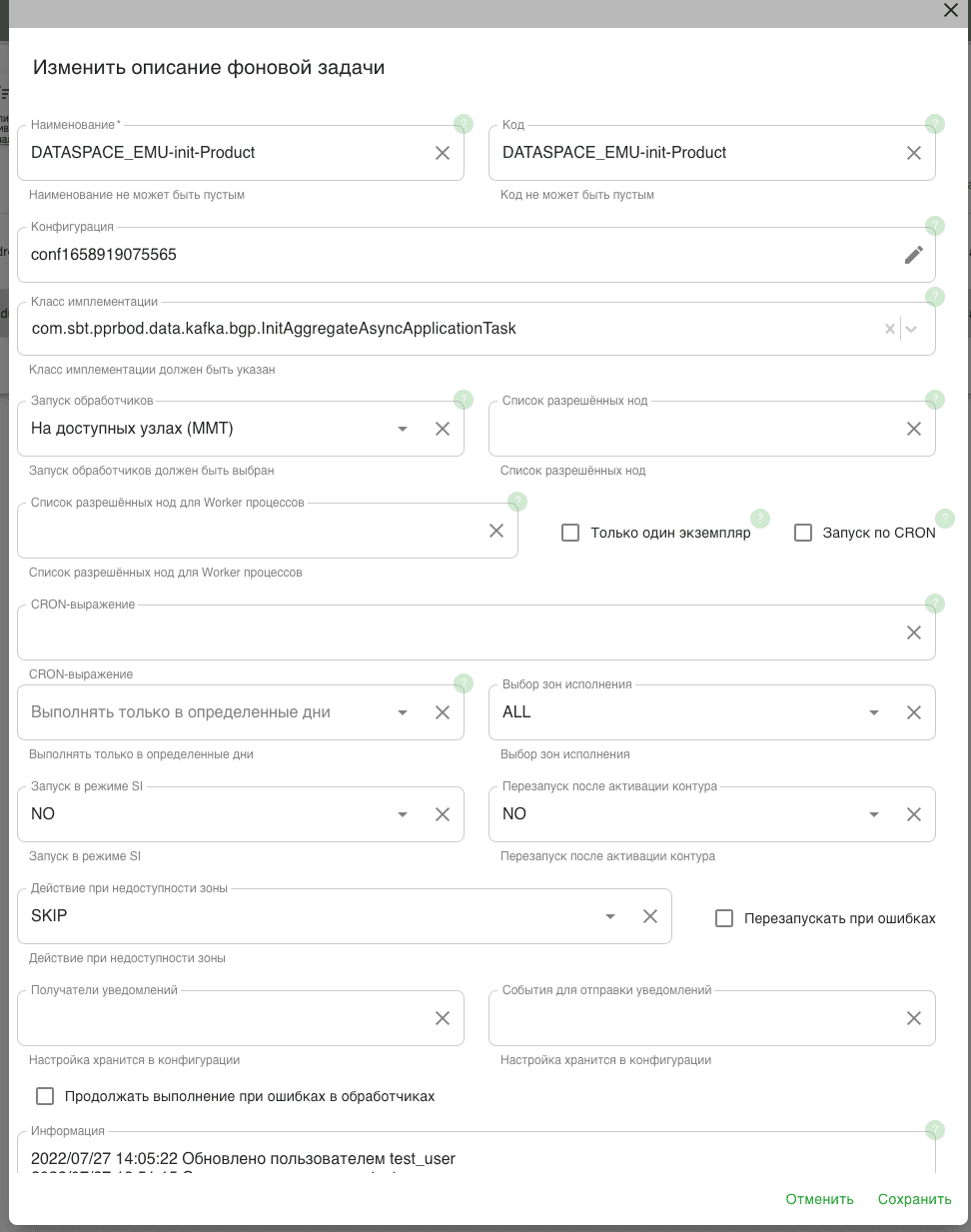Check the Запуск по CRON checkbox

pos(803,533)
